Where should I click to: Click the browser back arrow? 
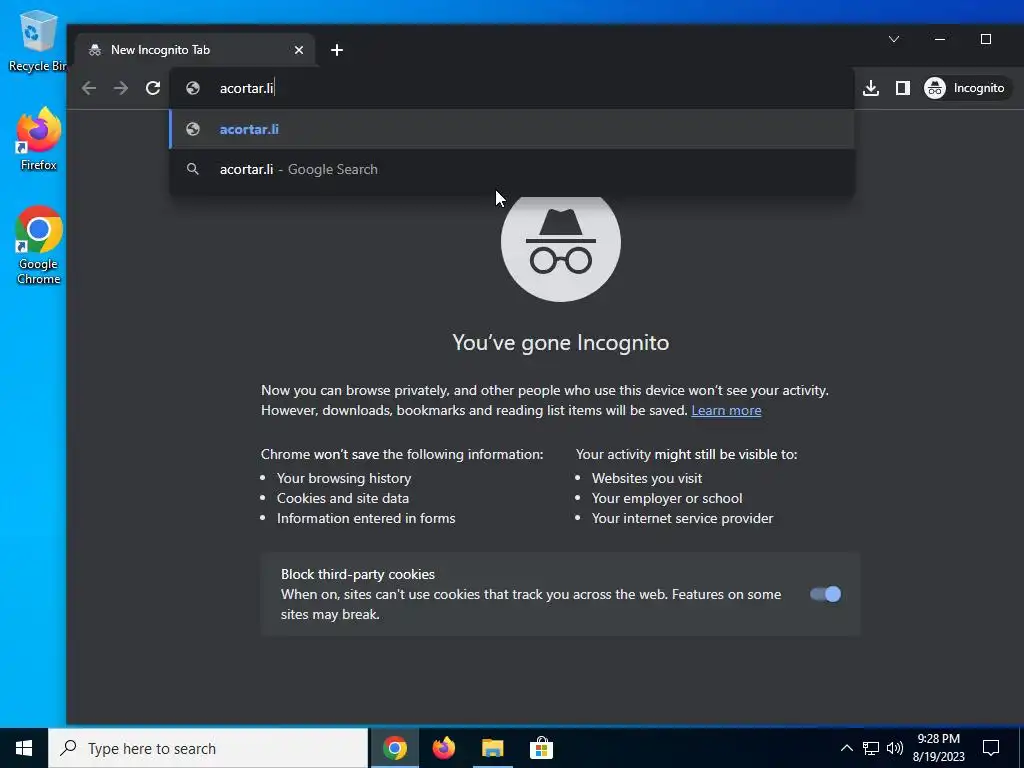[89, 88]
